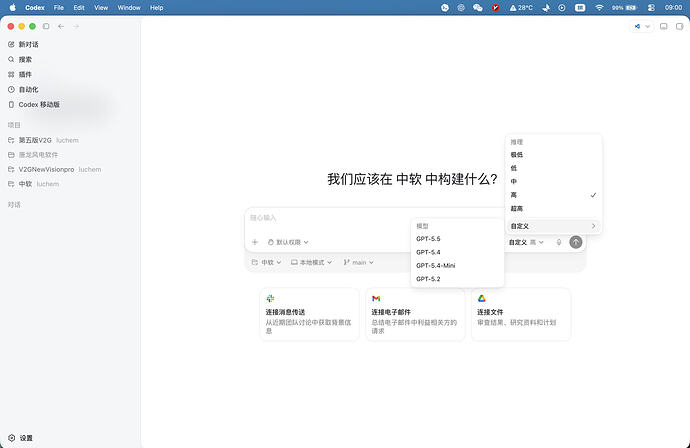Screen dimensions: 690x448
Task: Choose GPT-5.4-Mini from the model list
Action: (x=457, y=265)
